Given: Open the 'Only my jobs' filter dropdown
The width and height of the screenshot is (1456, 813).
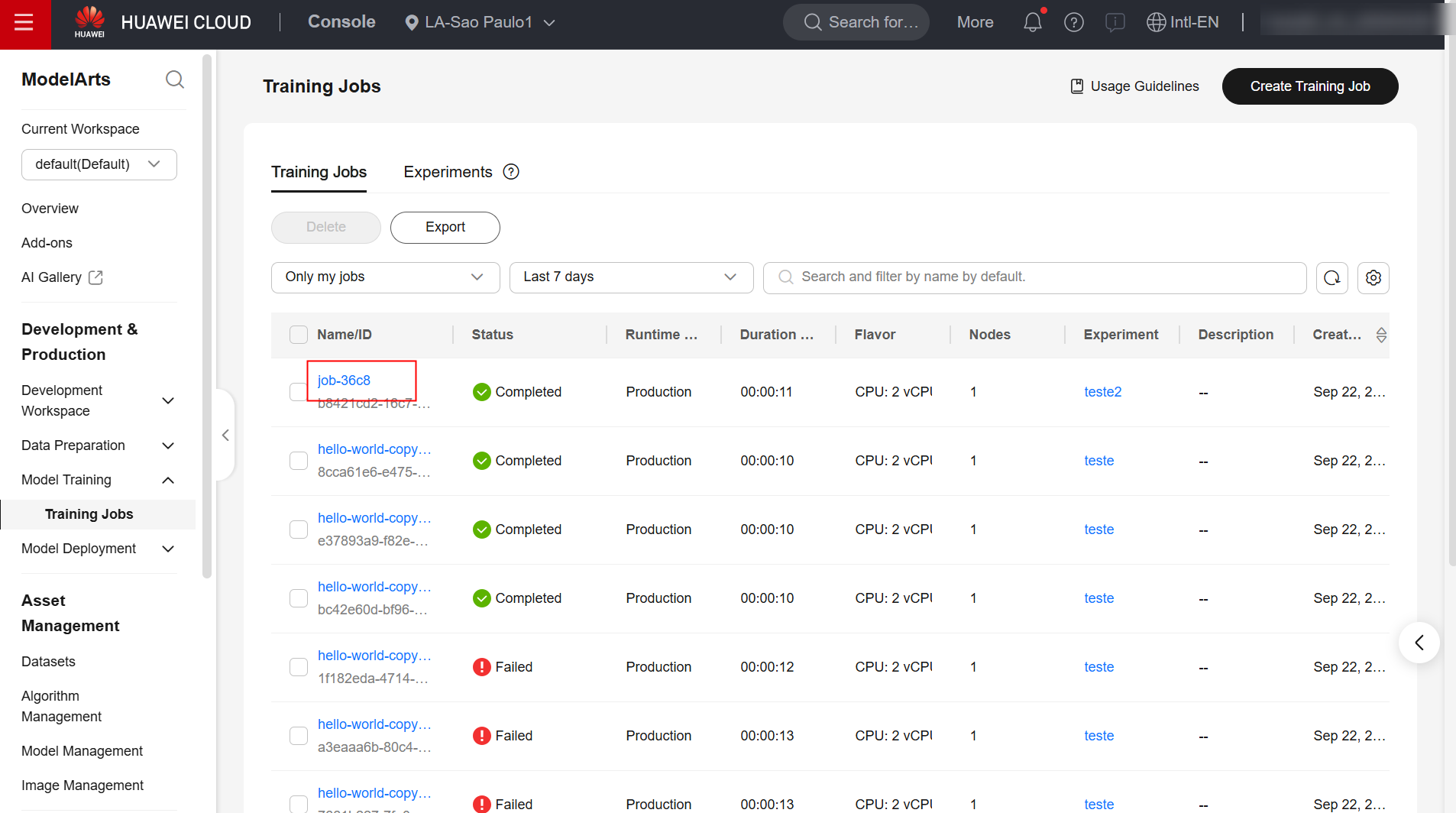Looking at the screenshot, I should click(385, 277).
